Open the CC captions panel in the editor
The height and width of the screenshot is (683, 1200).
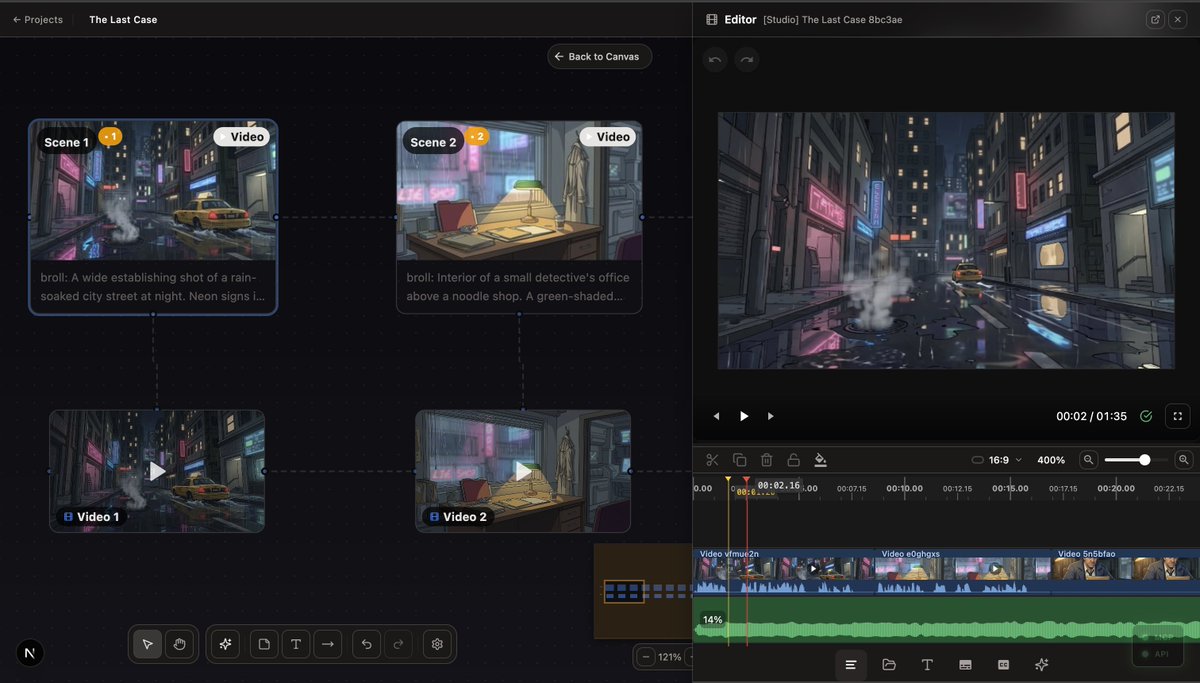(x=1004, y=664)
